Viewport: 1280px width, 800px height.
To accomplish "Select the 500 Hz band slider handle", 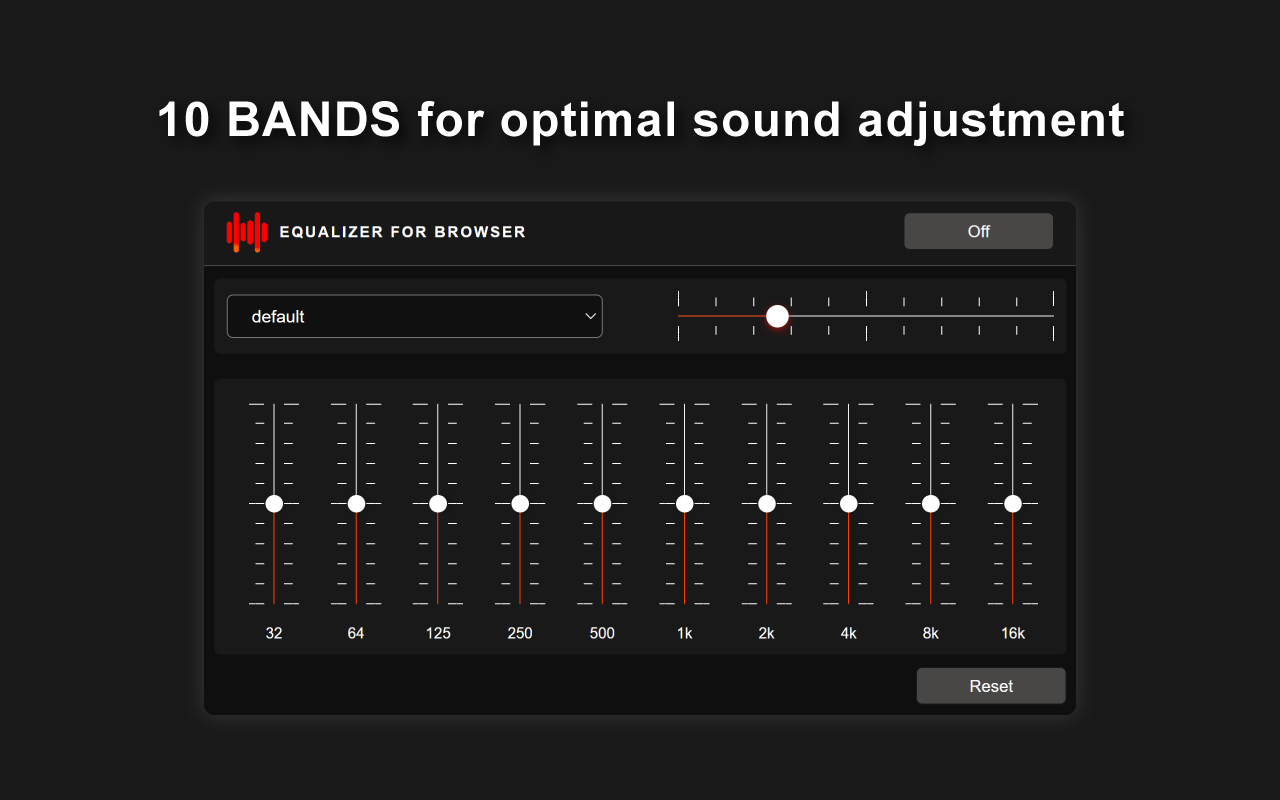I will click(602, 504).
